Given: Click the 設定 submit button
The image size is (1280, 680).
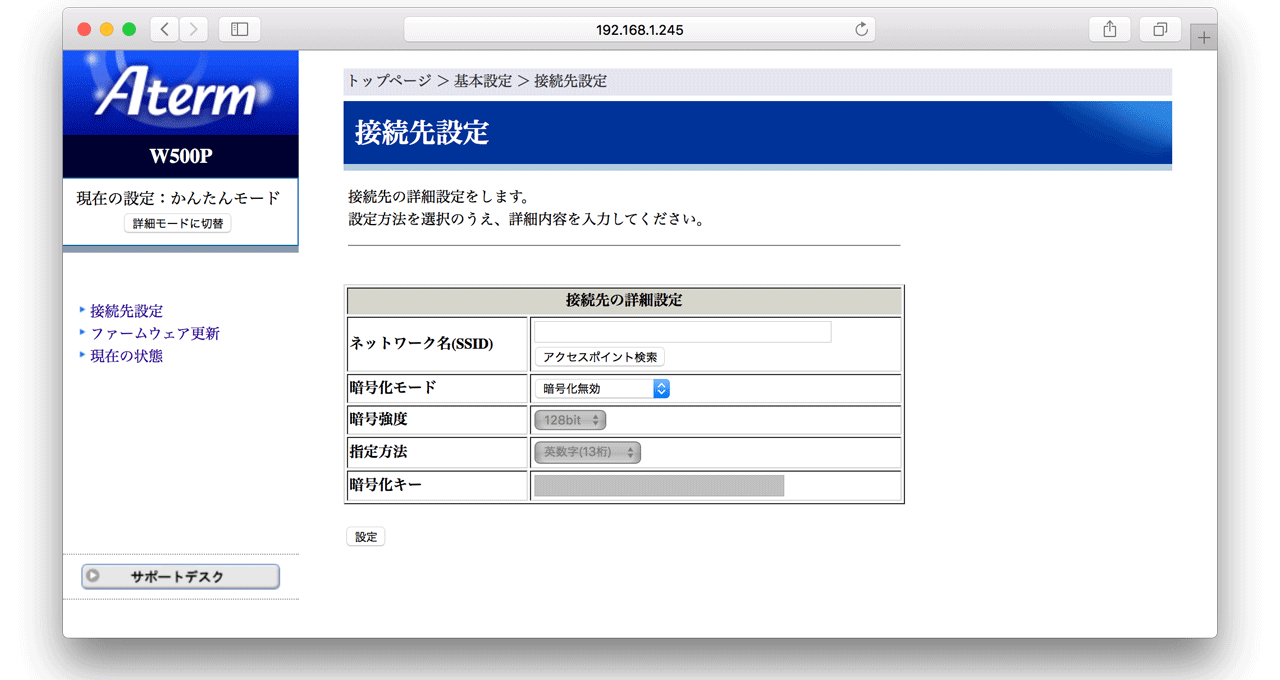Looking at the screenshot, I should 366,537.
